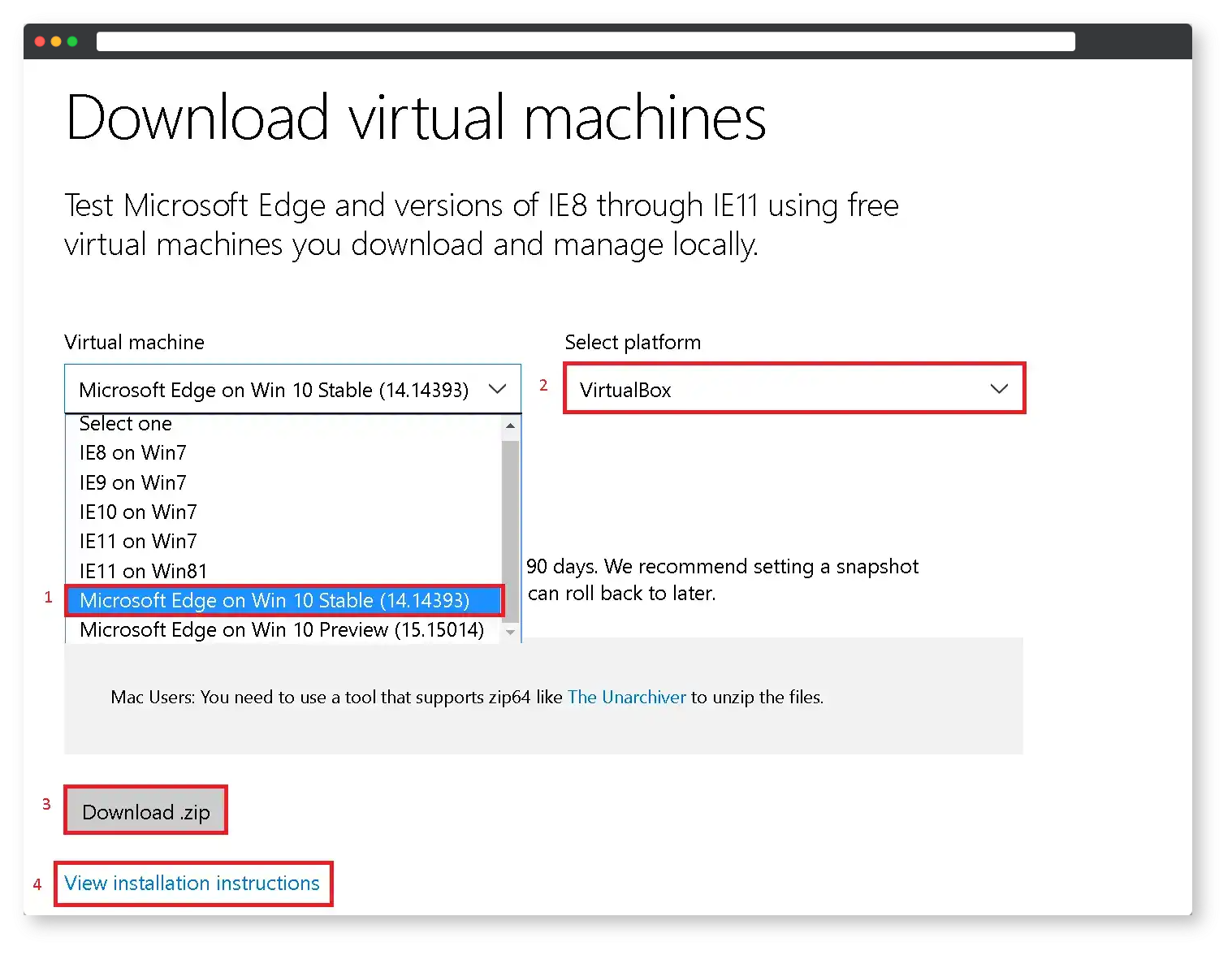Select Microsoft Edge on Win 10 Preview option
This screenshot has width=1232, height=955.
pyautogui.click(x=284, y=629)
